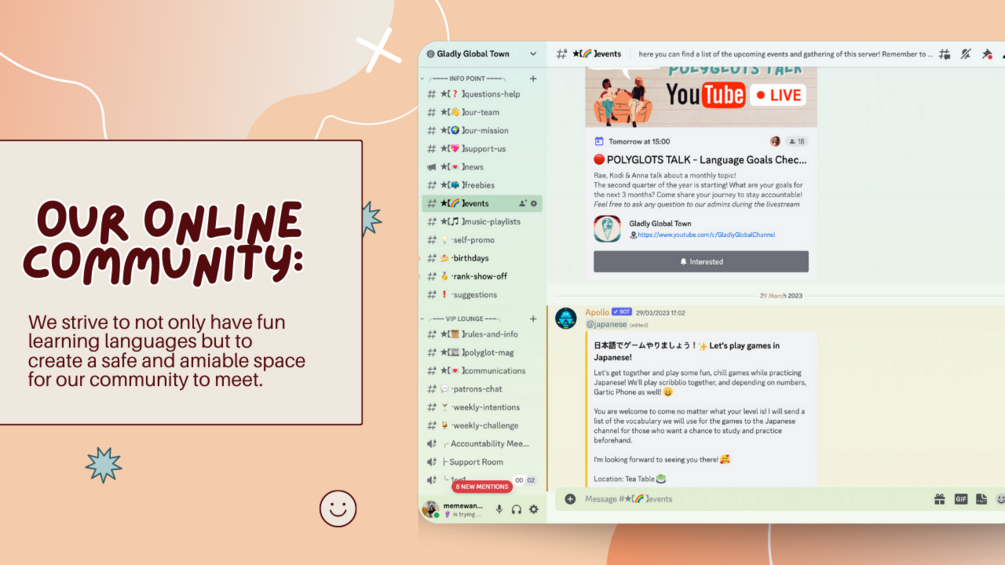This screenshot has width=1005, height=565.
Task: Open the sticker picker icon
Action: [981, 499]
